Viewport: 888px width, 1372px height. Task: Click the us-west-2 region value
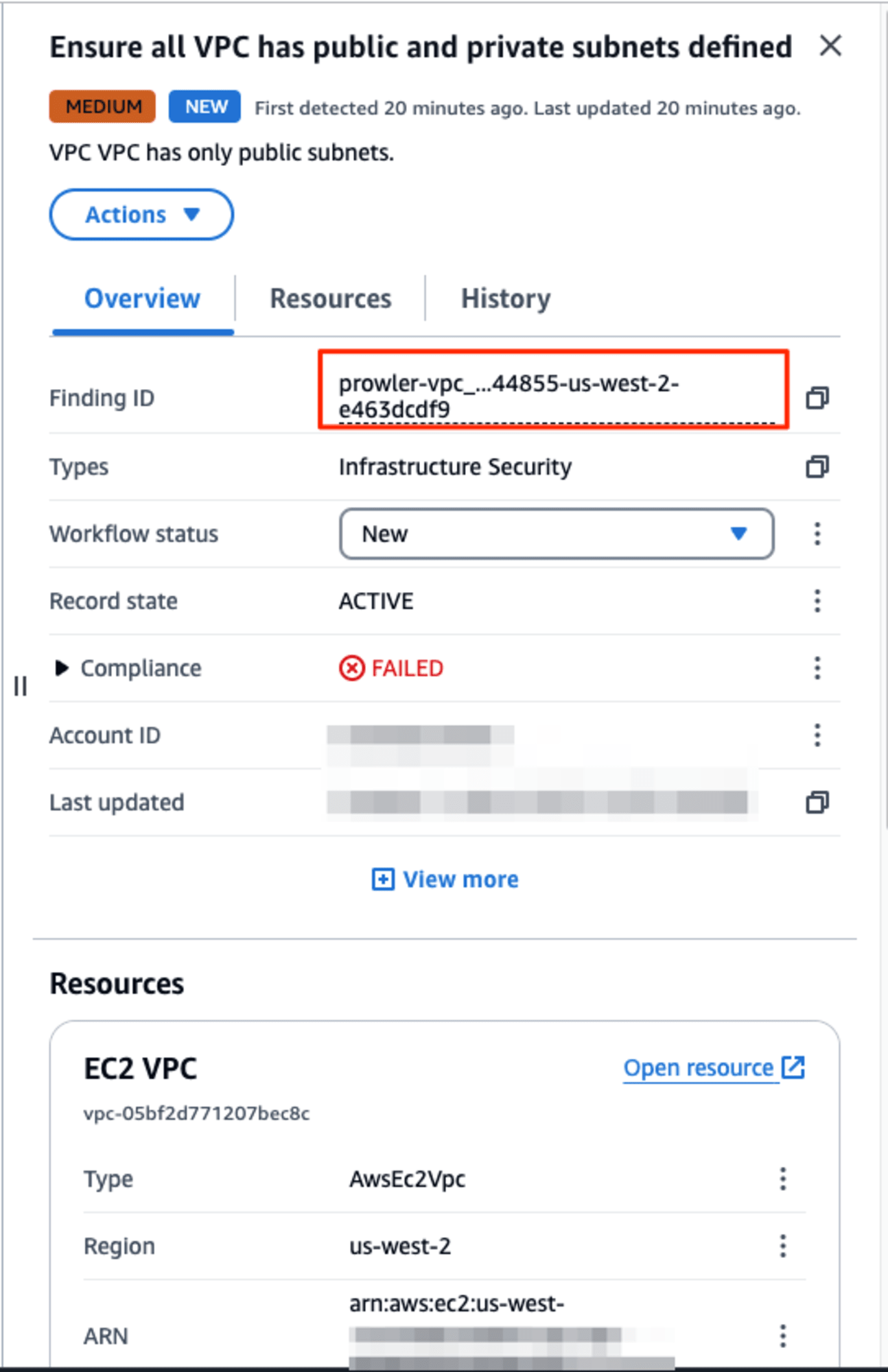(400, 1246)
